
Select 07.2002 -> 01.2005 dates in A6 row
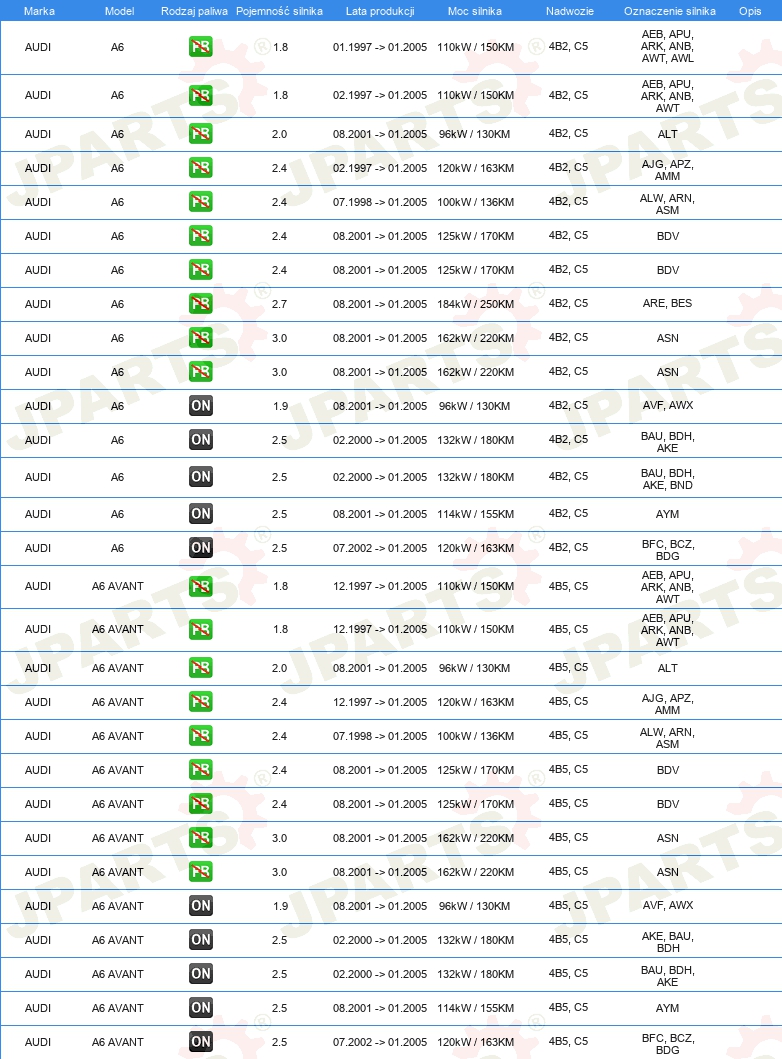[380, 548]
